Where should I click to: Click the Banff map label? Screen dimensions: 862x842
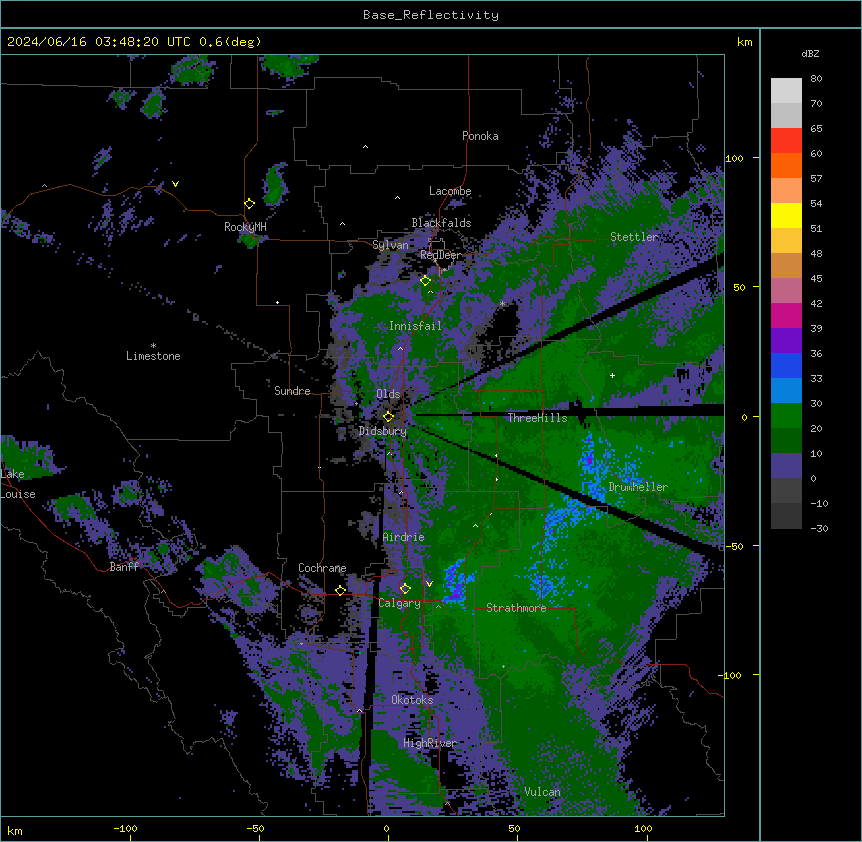(x=124, y=567)
